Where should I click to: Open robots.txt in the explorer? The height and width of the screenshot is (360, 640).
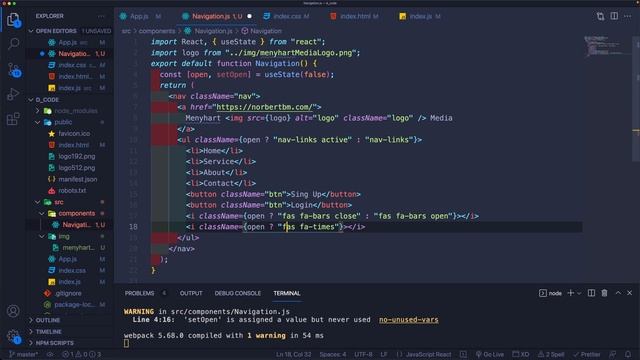[x=72, y=191]
